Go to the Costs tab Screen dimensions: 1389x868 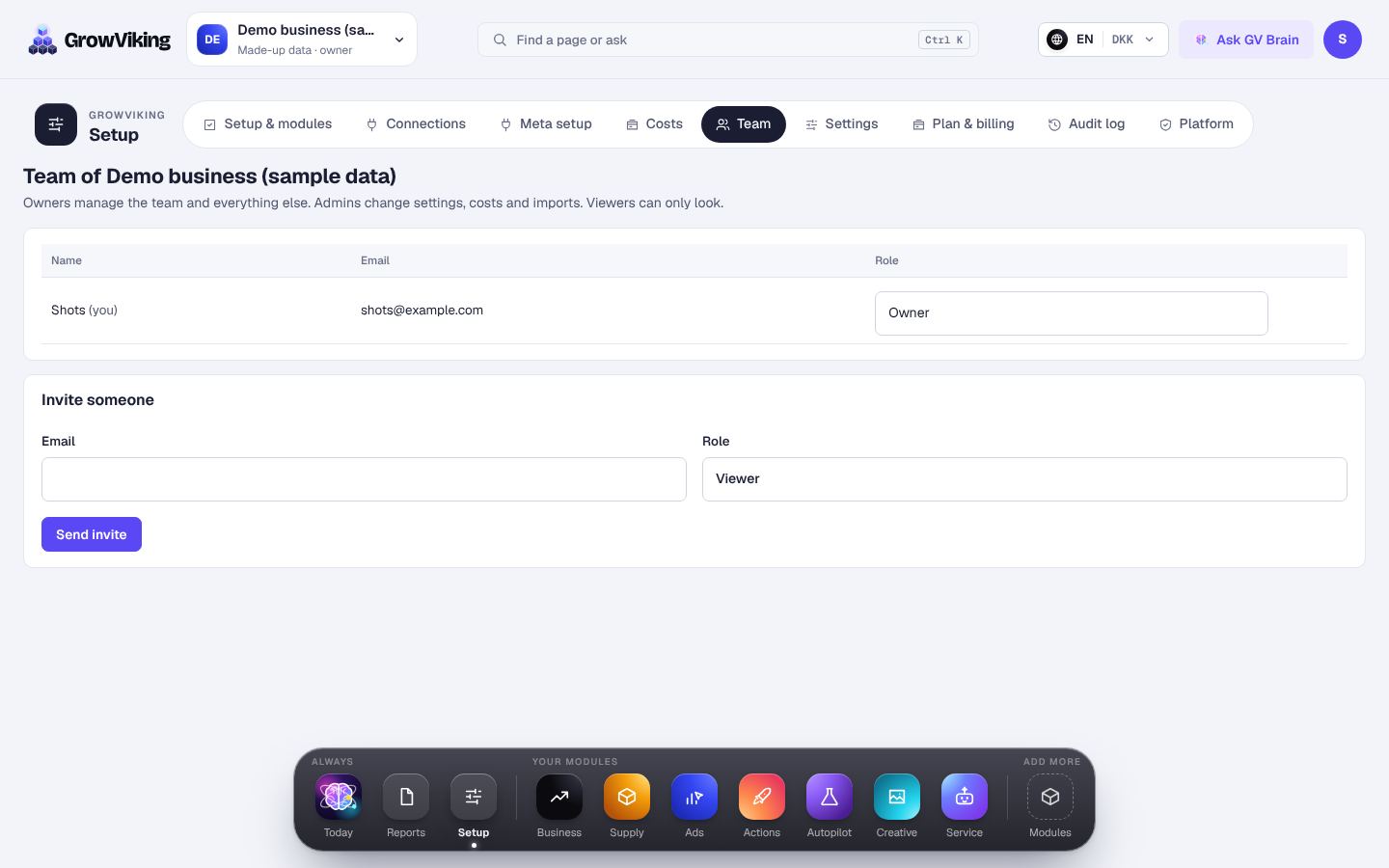coord(654,124)
